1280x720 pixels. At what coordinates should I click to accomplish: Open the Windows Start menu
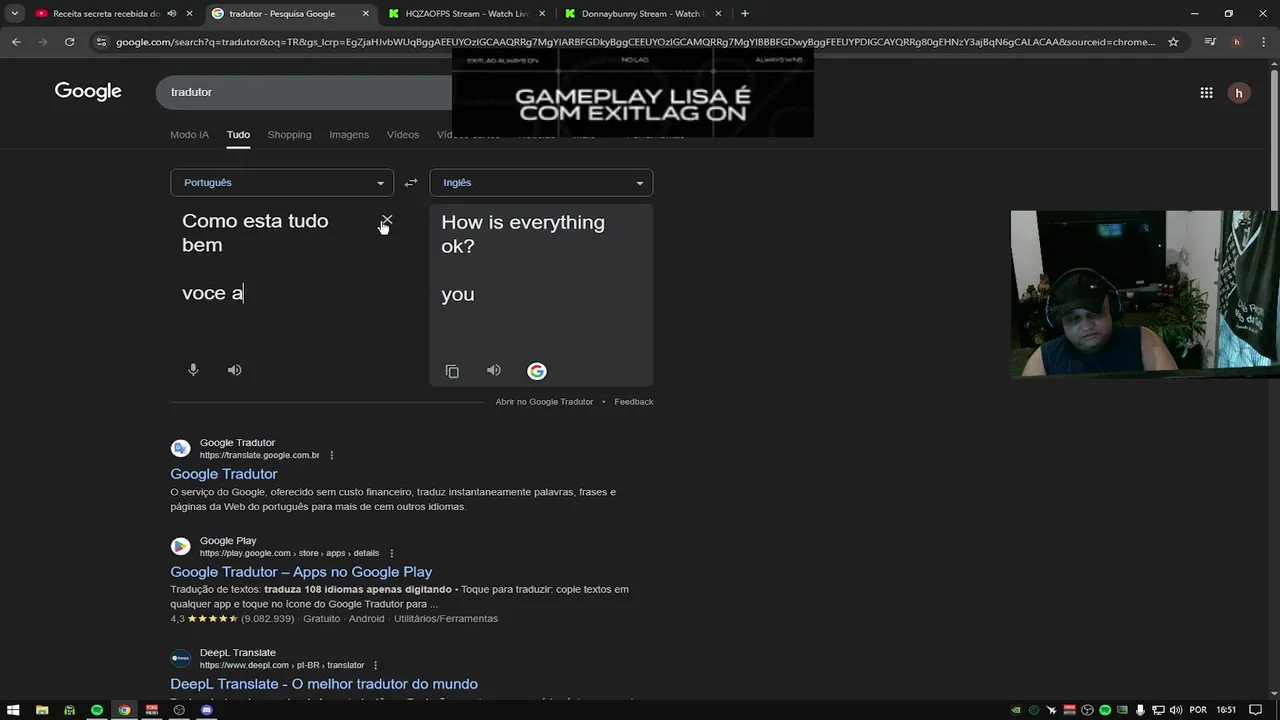click(x=14, y=710)
